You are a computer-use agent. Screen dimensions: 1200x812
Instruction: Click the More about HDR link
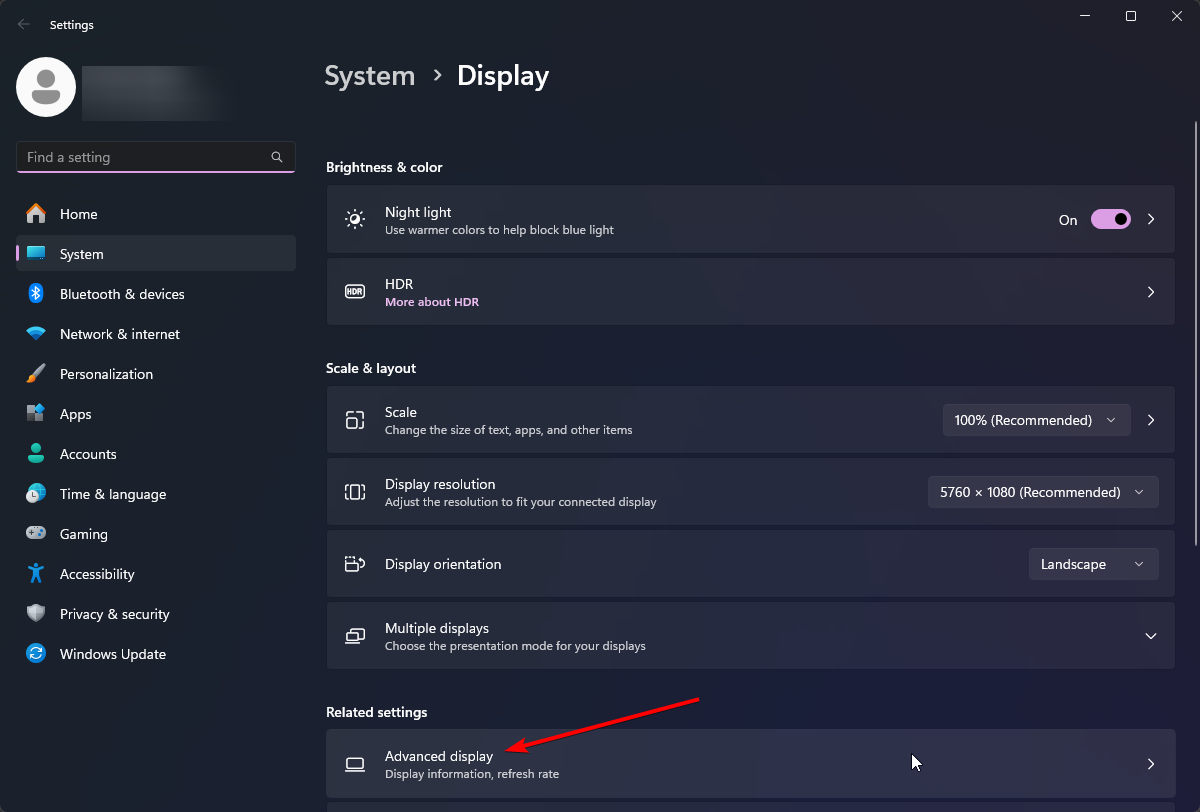(x=432, y=302)
